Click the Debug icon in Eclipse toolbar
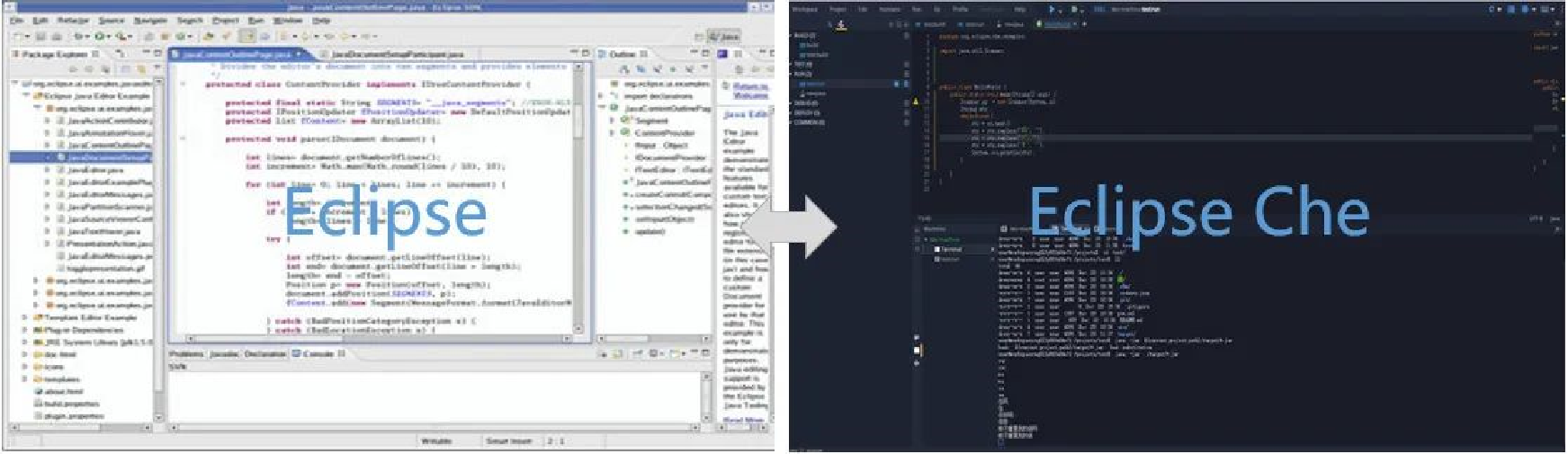Viewport: 1568px width, 454px height. [x=79, y=36]
